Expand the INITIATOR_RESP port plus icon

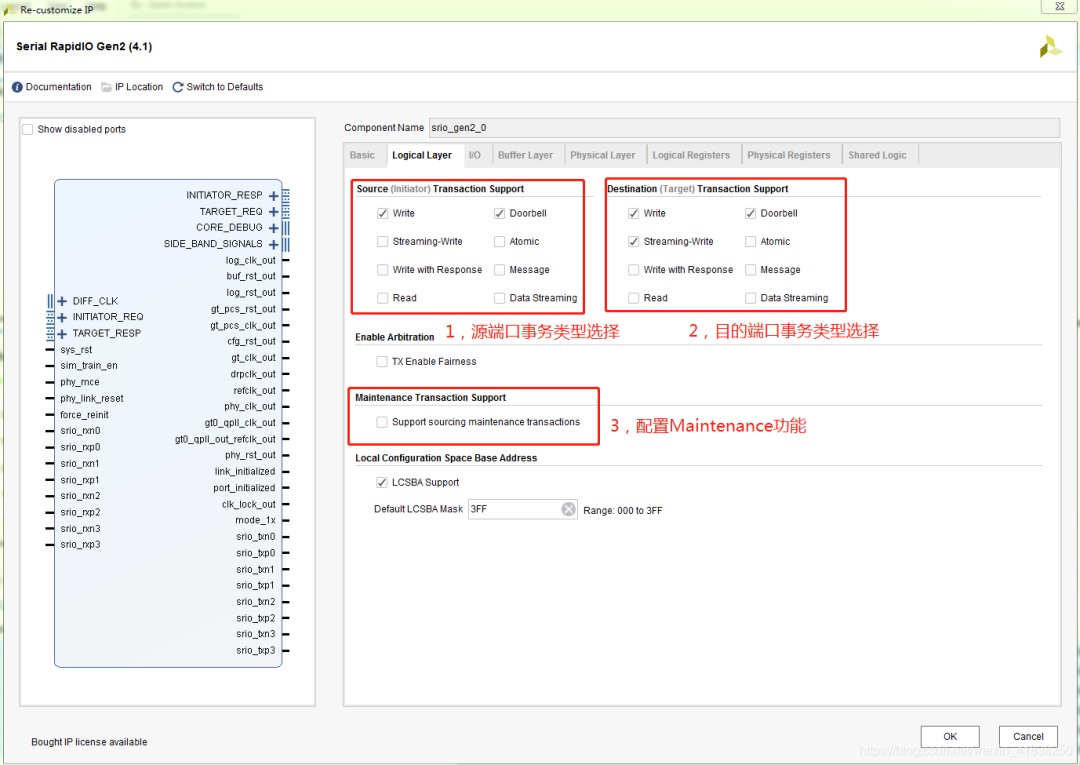click(x=273, y=196)
